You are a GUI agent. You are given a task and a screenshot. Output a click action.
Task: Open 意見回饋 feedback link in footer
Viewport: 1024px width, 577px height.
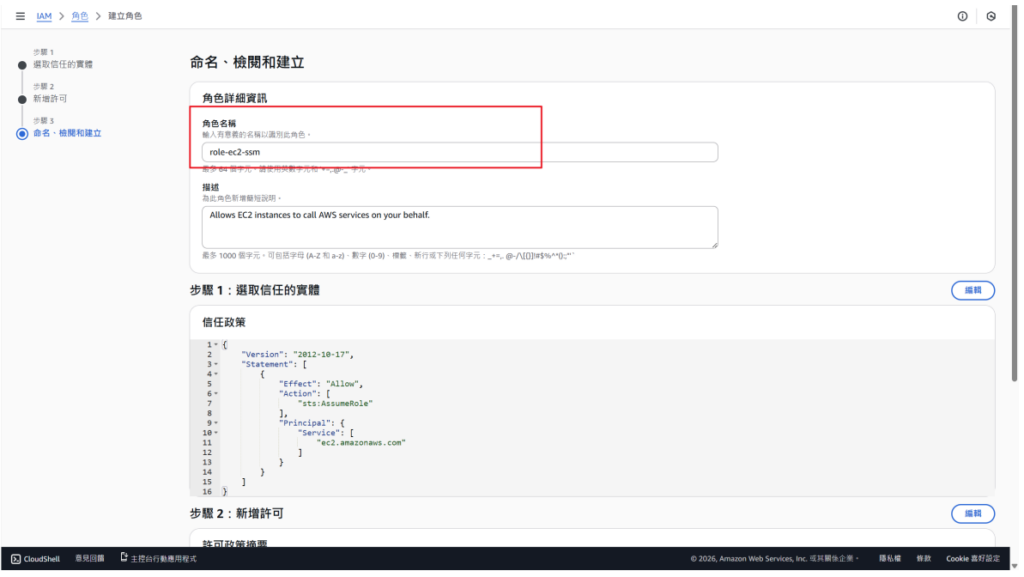(89, 558)
